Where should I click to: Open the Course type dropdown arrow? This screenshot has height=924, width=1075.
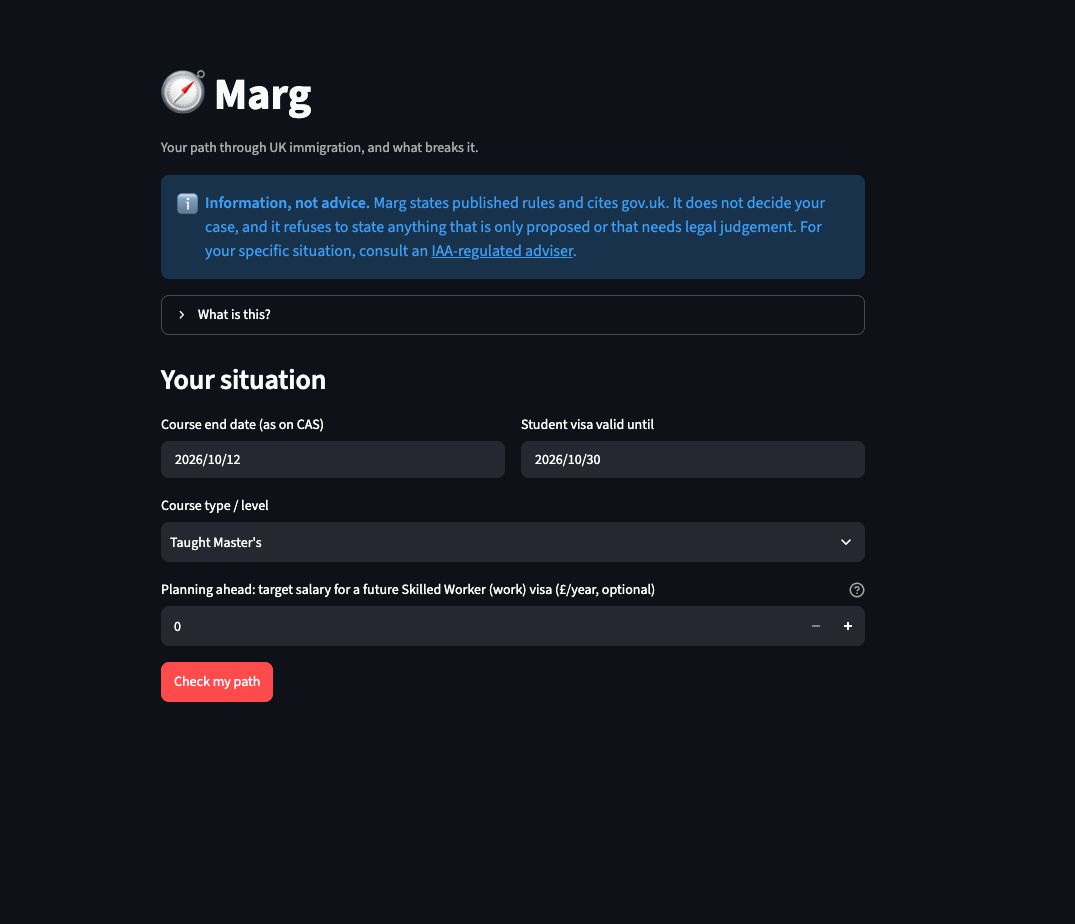click(x=846, y=542)
